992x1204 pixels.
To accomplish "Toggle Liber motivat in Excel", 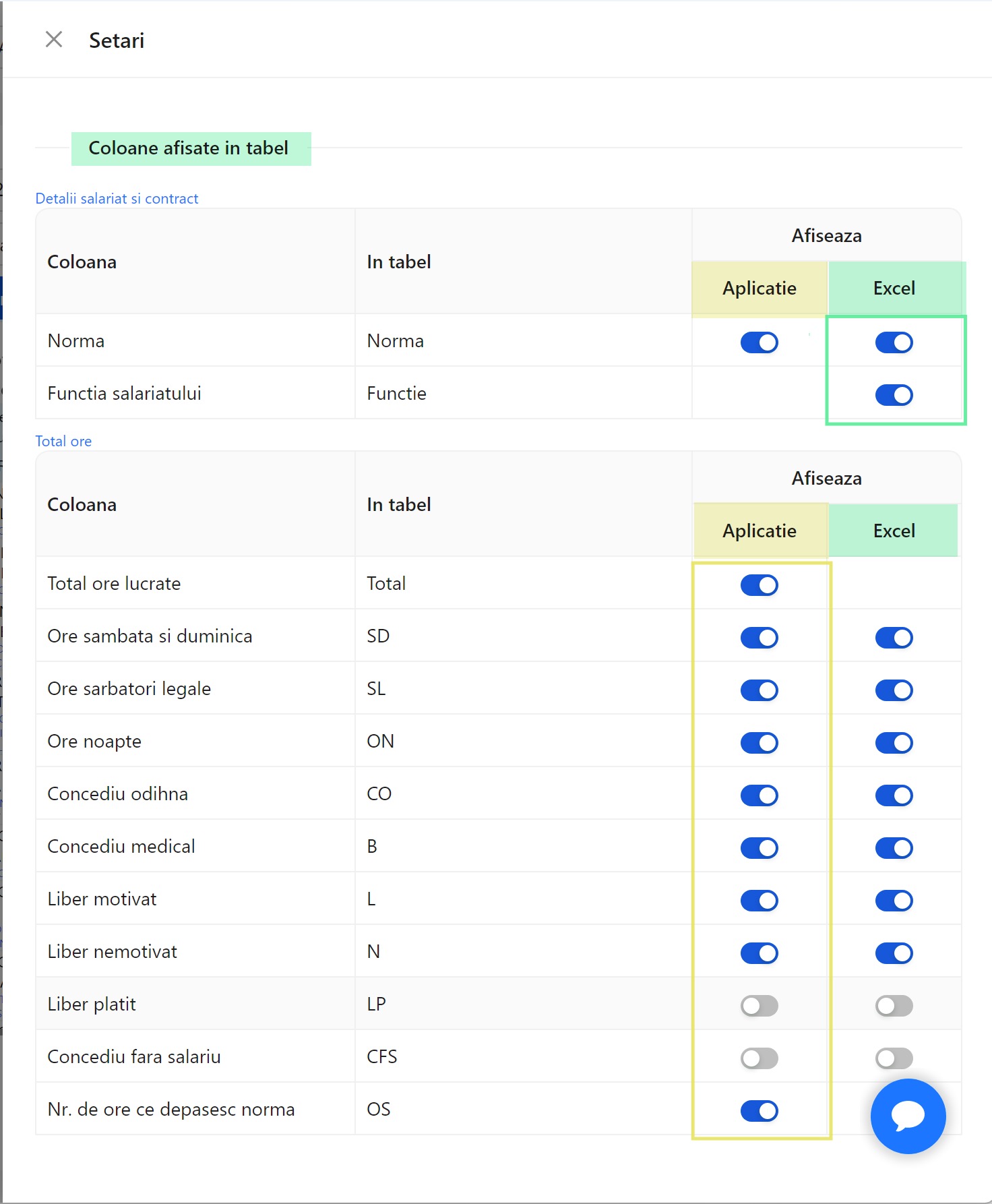I will coord(894,901).
